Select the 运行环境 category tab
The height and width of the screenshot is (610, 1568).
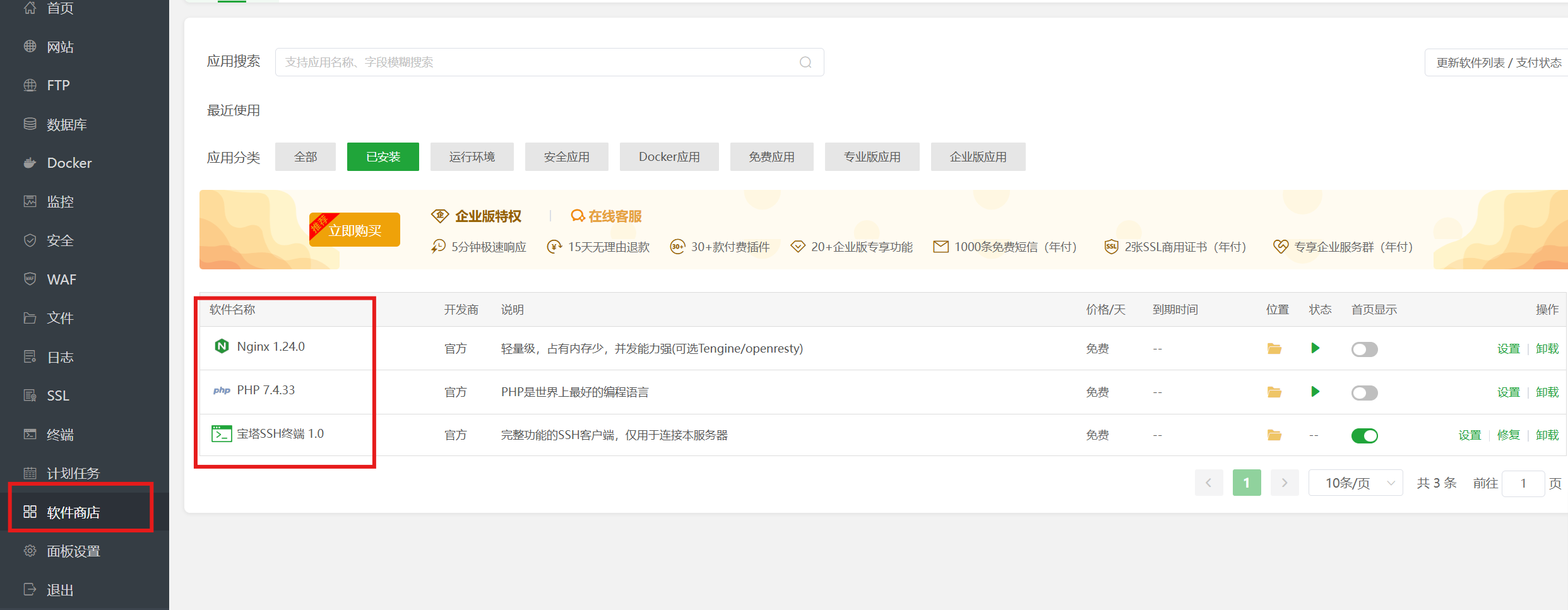472,157
